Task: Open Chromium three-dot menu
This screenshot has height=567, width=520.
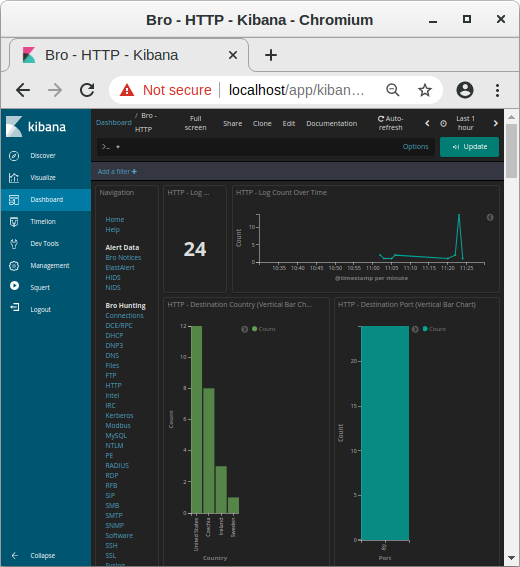Action: click(498, 90)
